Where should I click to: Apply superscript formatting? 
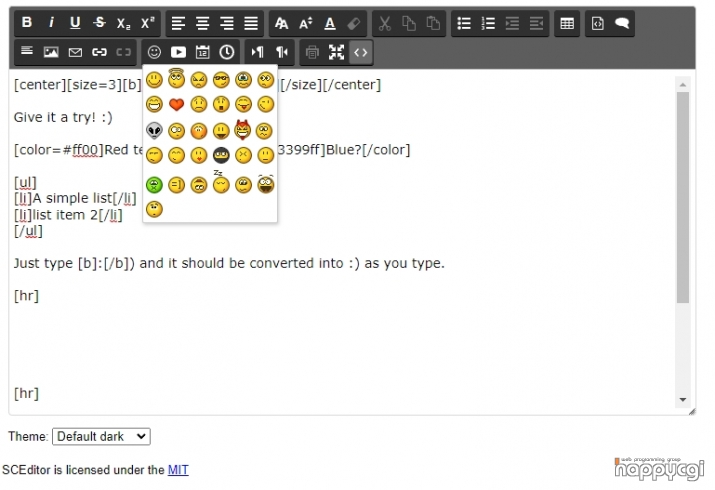148,23
